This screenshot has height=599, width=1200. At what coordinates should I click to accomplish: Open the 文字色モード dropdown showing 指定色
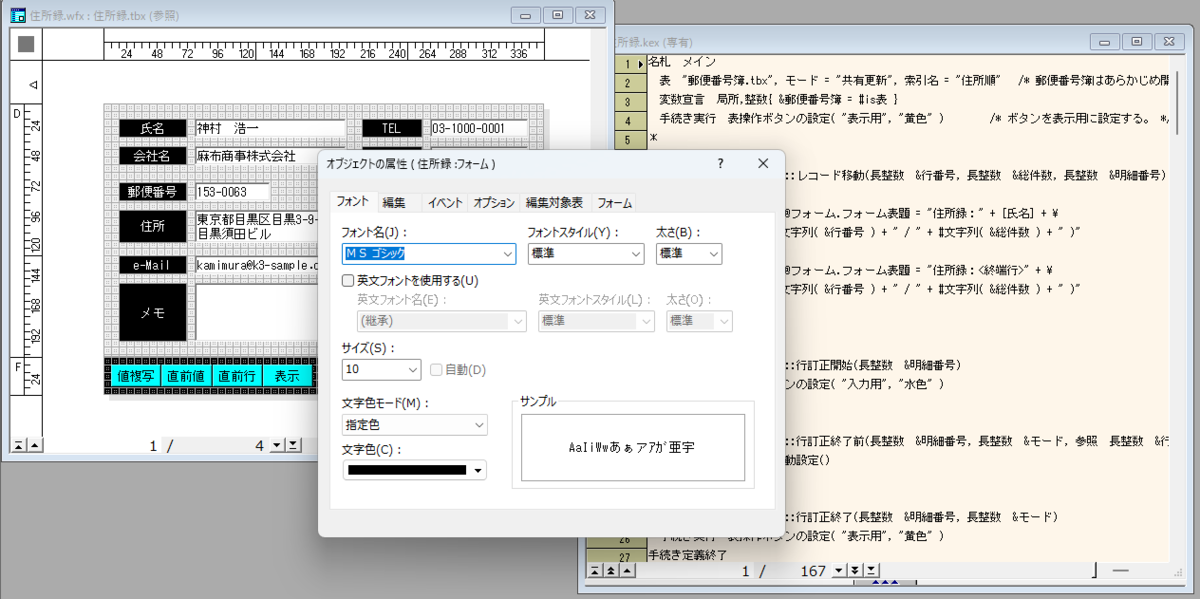click(477, 425)
